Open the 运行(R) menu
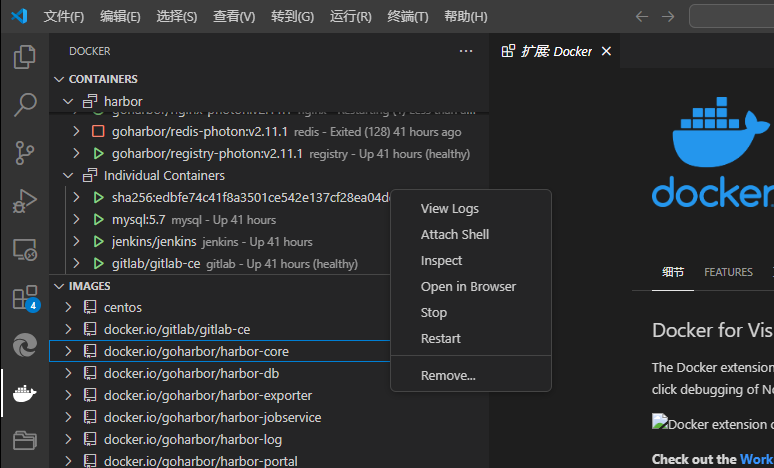The height and width of the screenshot is (468, 774). (x=350, y=17)
